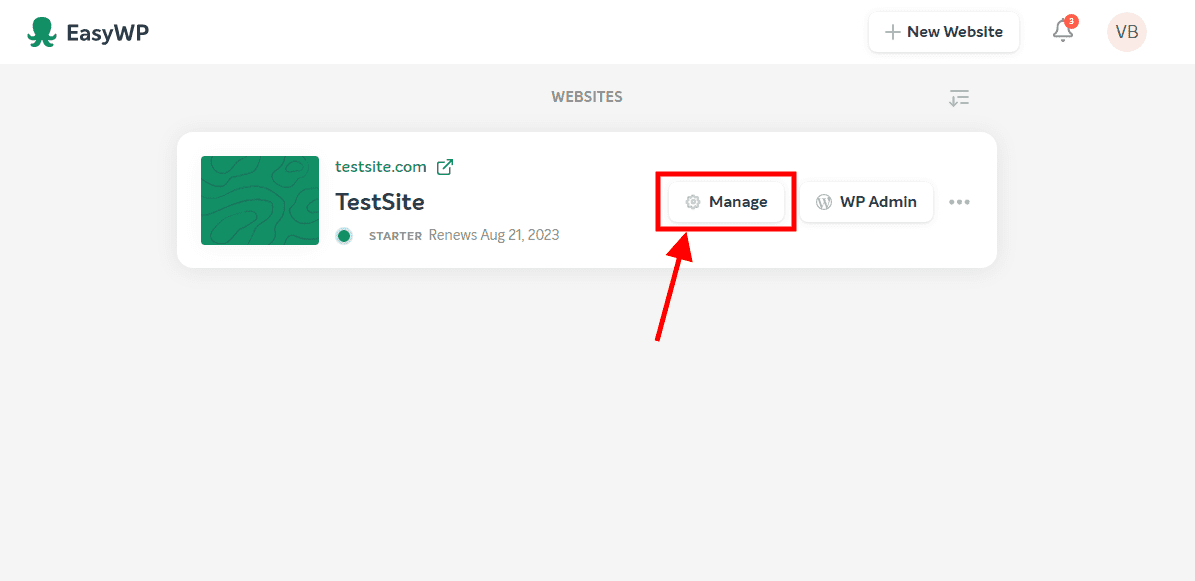
Task: Click the plus icon in New Website
Action: click(x=893, y=31)
